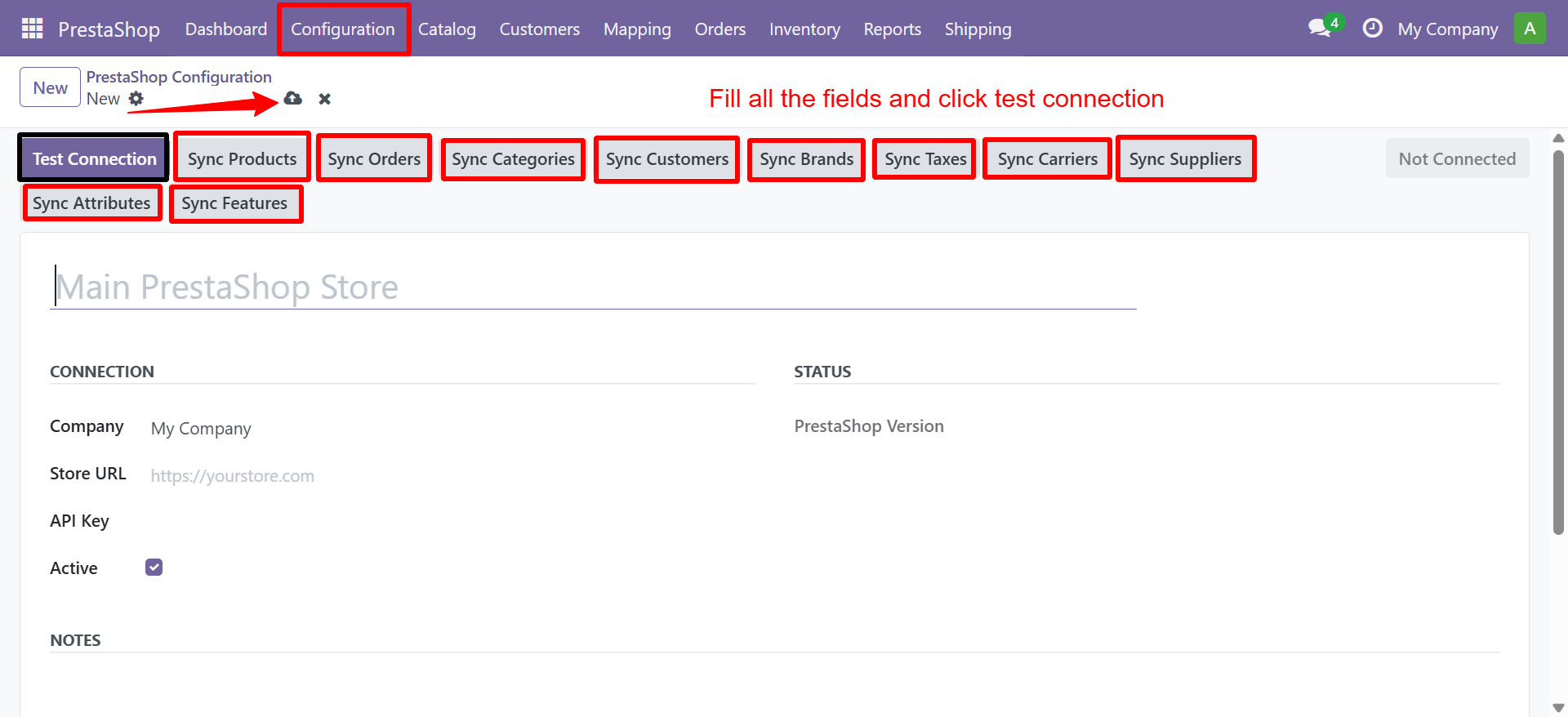Open the Customers menu
The width and height of the screenshot is (1568, 717).
point(540,29)
